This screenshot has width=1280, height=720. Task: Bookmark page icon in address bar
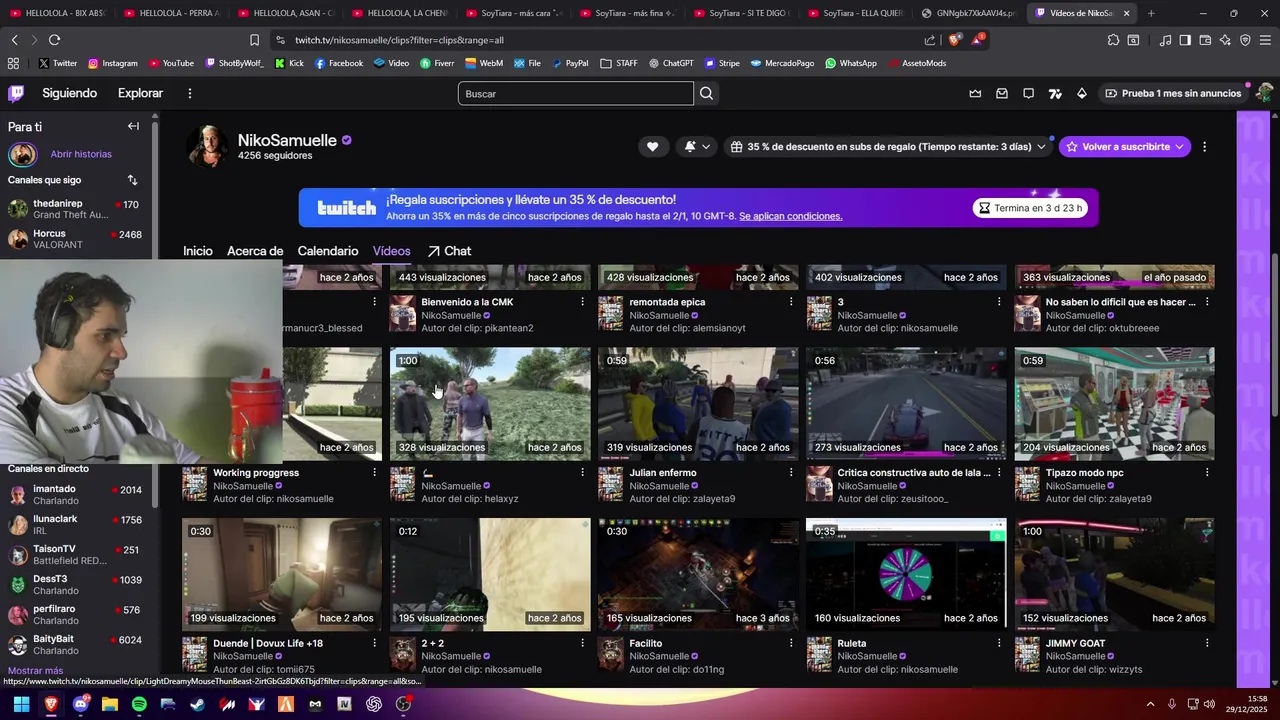pos(254,40)
